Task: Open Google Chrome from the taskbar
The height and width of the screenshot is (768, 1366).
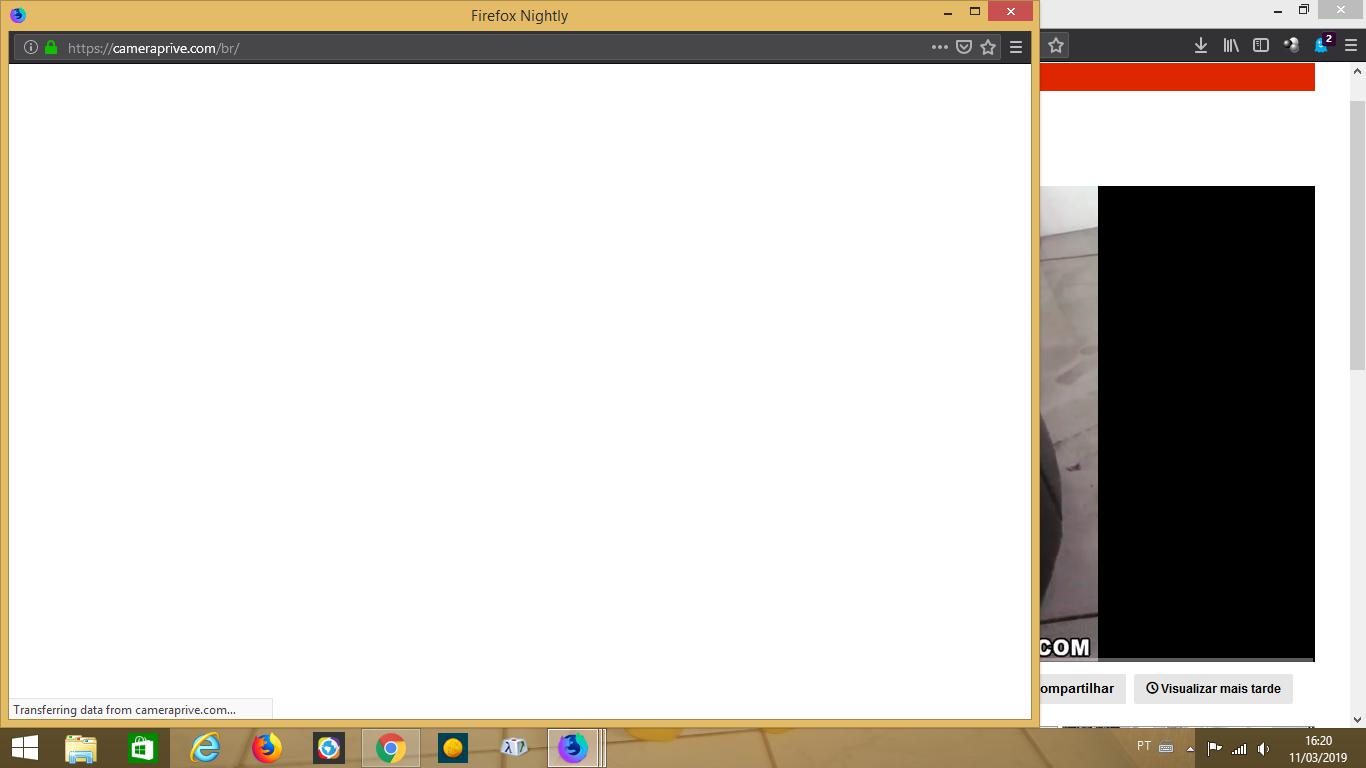Action: point(390,748)
